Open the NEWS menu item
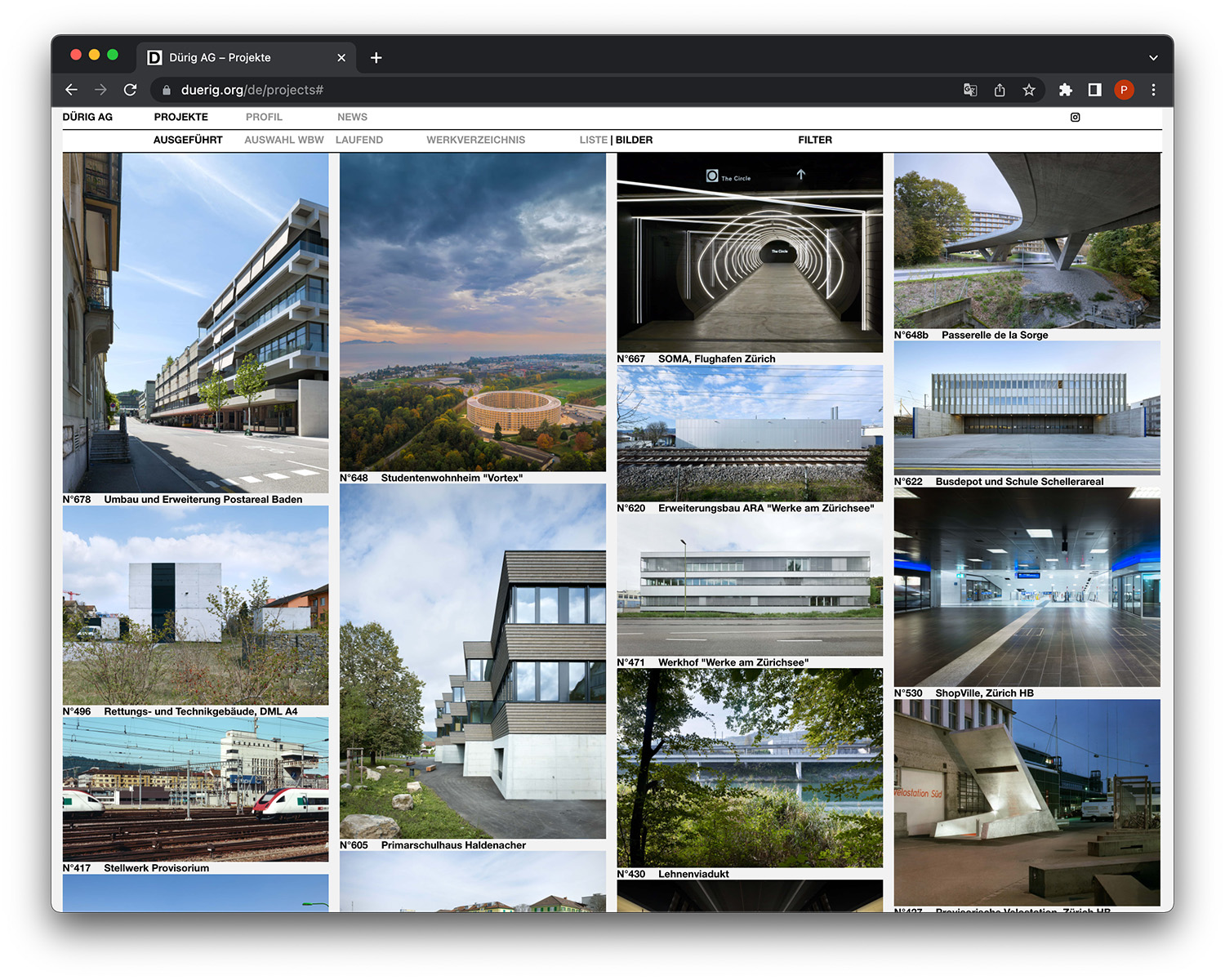Screen dimensions: 1225x980 tap(352, 118)
